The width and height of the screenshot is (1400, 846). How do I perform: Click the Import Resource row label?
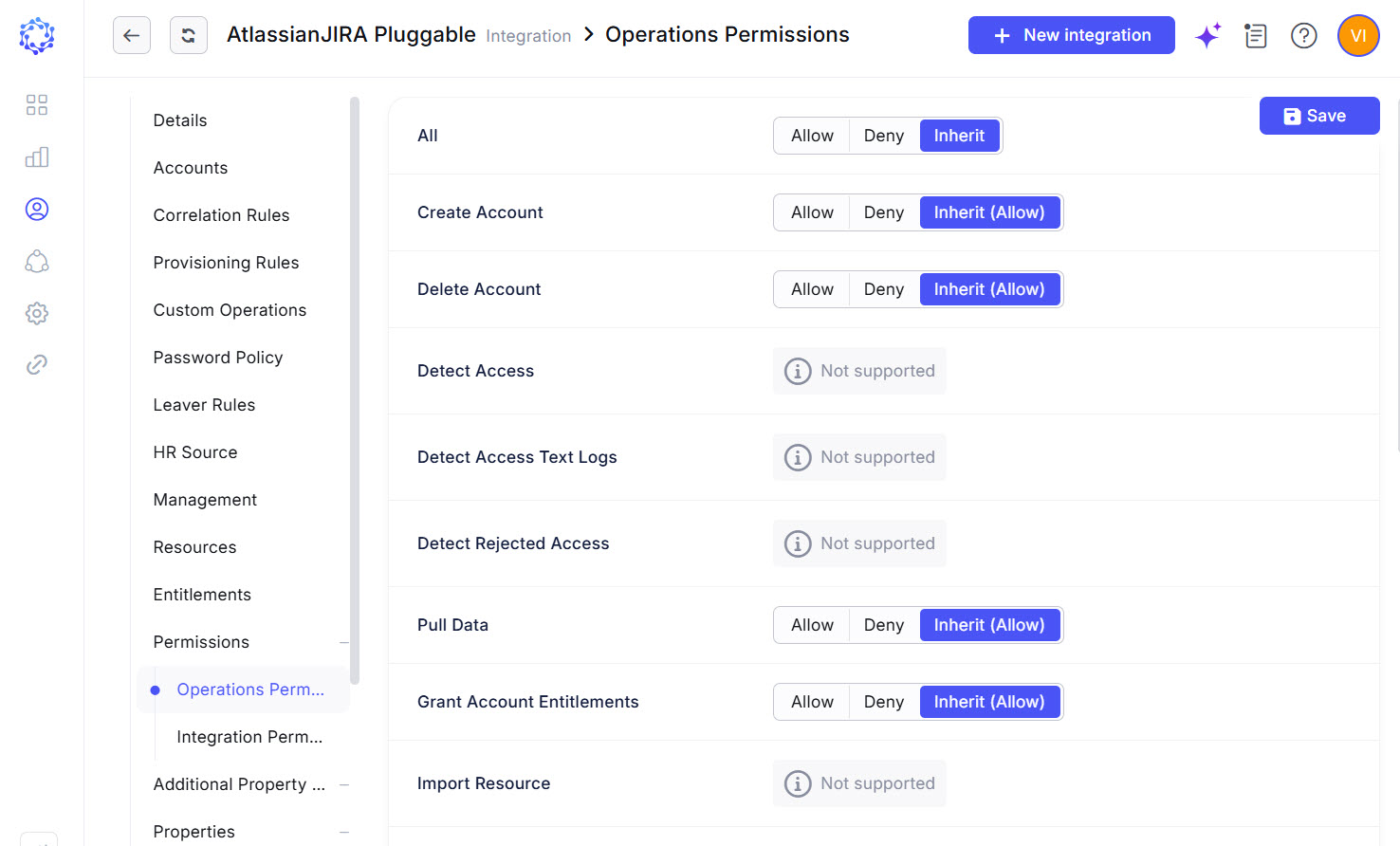(x=484, y=783)
